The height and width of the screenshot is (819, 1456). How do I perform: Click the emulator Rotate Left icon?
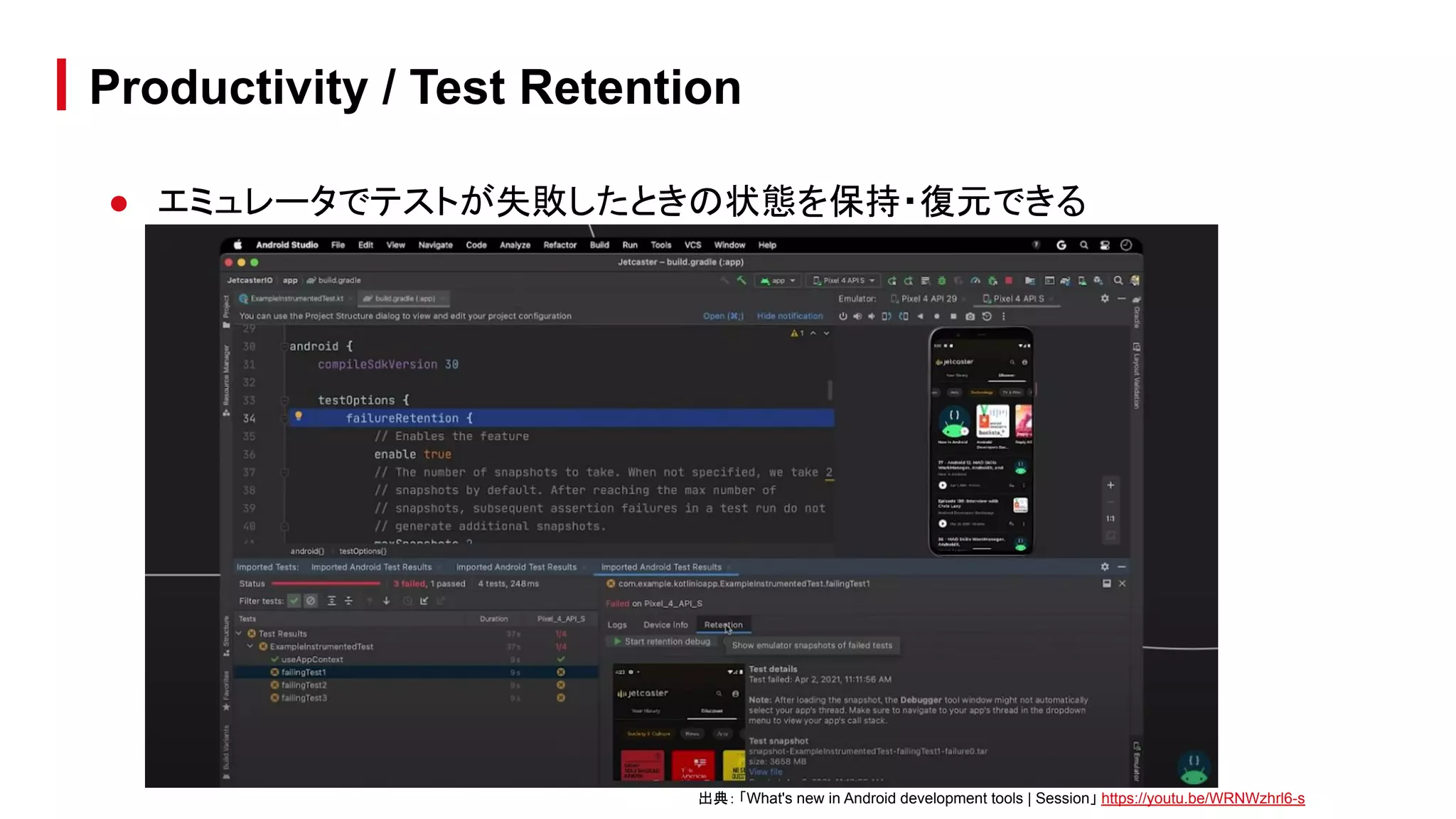click(887, 316)
